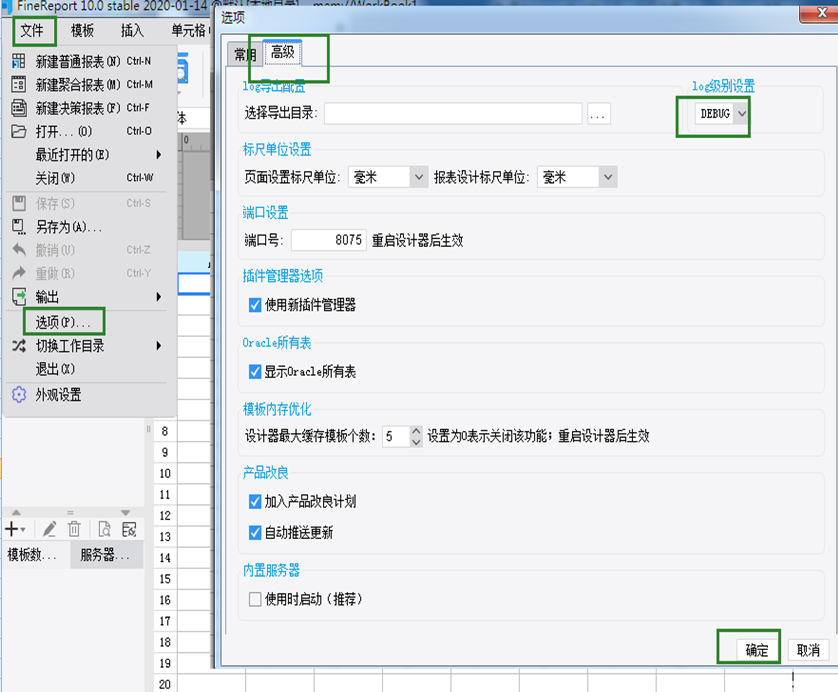Enable 使用时启动（推荐） checkbox

(255, 599)
